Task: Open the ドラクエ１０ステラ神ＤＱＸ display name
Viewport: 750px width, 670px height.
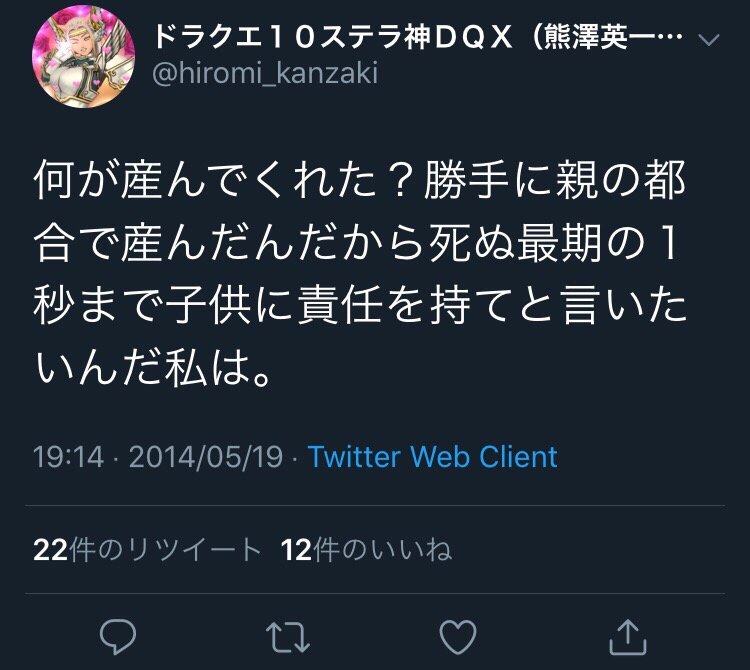Action: [x=333, y=37]
